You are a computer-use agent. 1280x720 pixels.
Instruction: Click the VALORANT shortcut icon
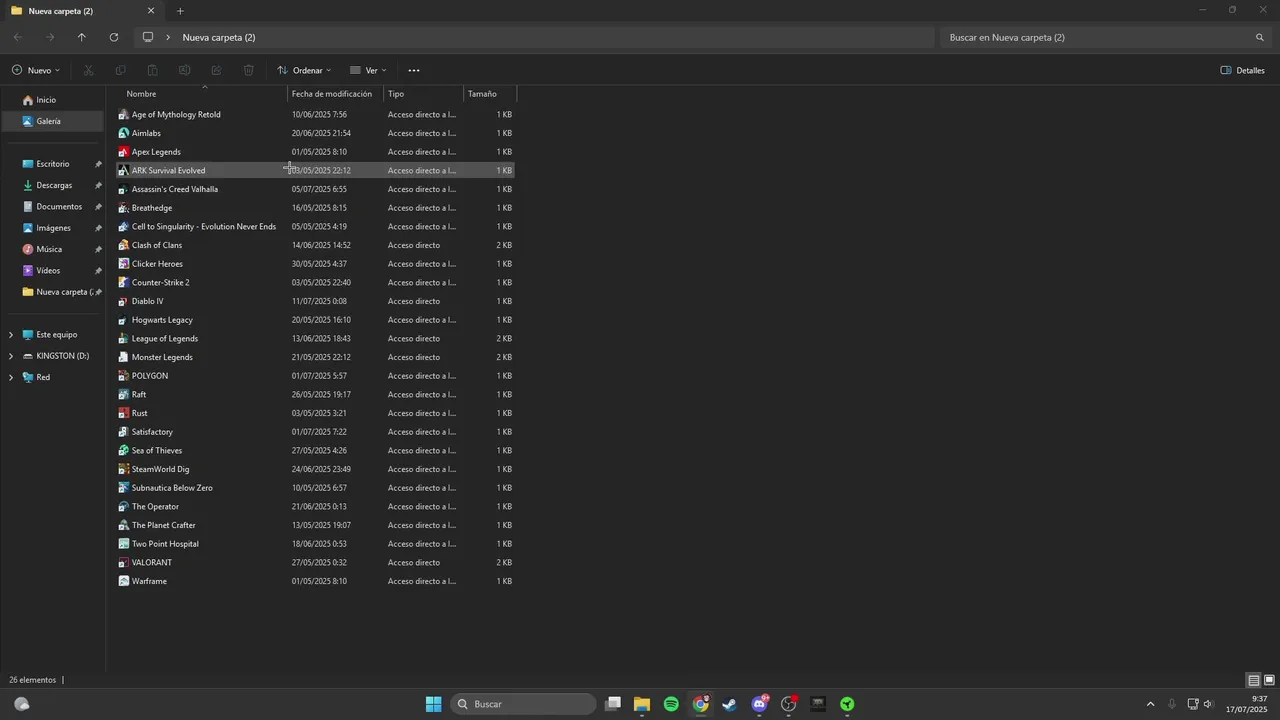124,562
